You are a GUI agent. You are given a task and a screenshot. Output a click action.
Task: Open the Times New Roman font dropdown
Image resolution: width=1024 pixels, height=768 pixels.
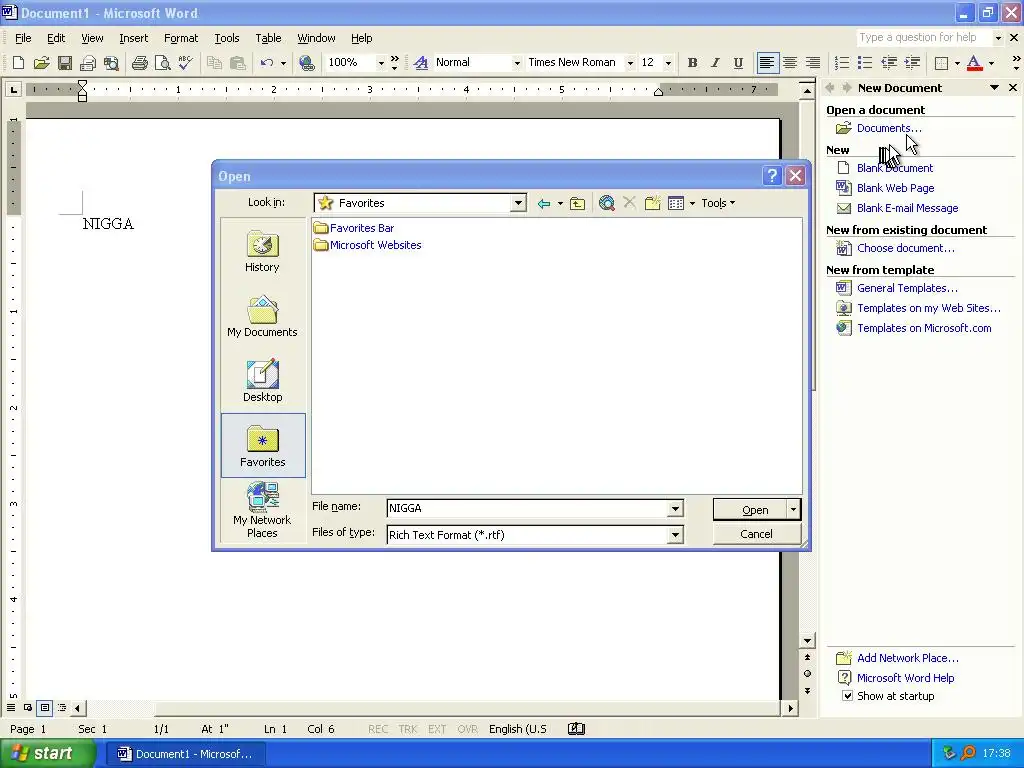pyautogui.click(x=630, y=63)
